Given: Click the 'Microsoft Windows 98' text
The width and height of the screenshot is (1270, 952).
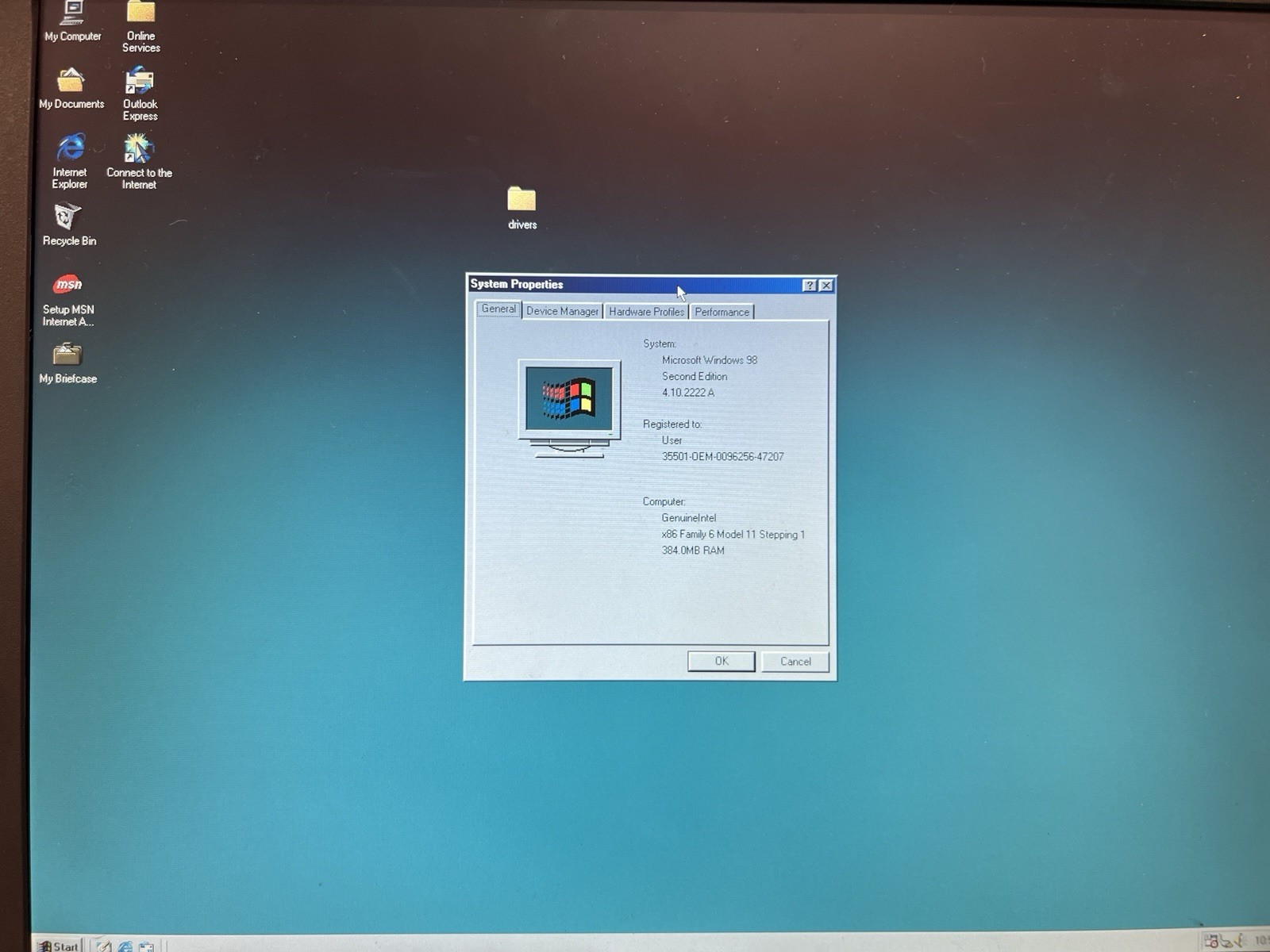Looking at the screenshot, I should (710, 360).
